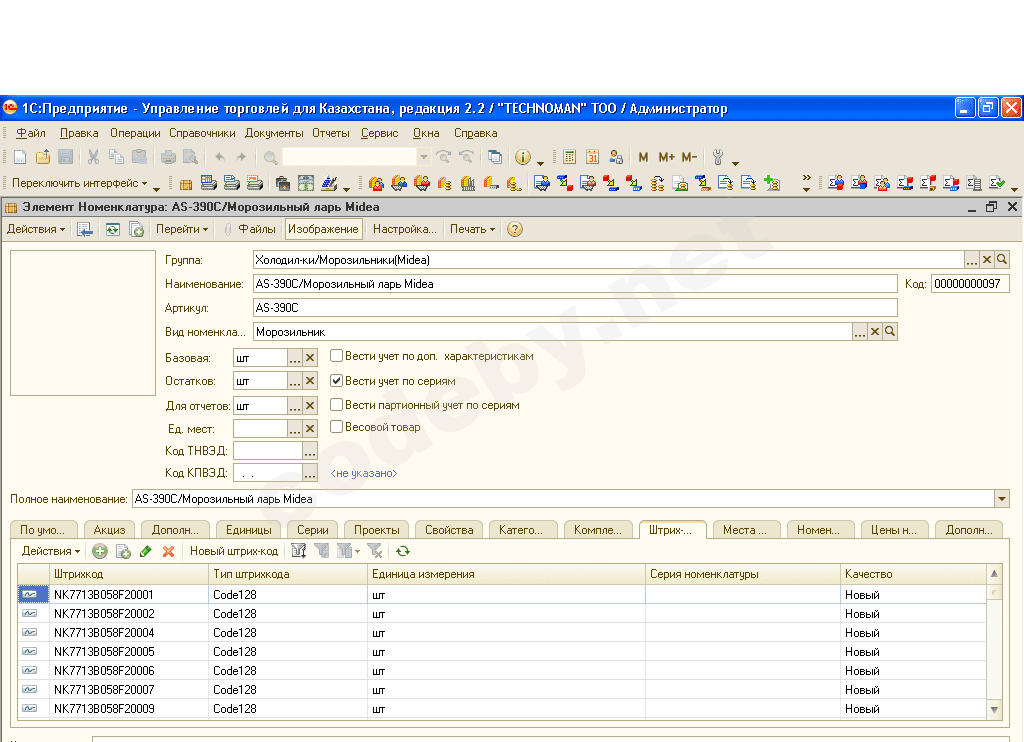
Task: Enable Вести учет по доп. характеристикам
Action: pos(337,356)
